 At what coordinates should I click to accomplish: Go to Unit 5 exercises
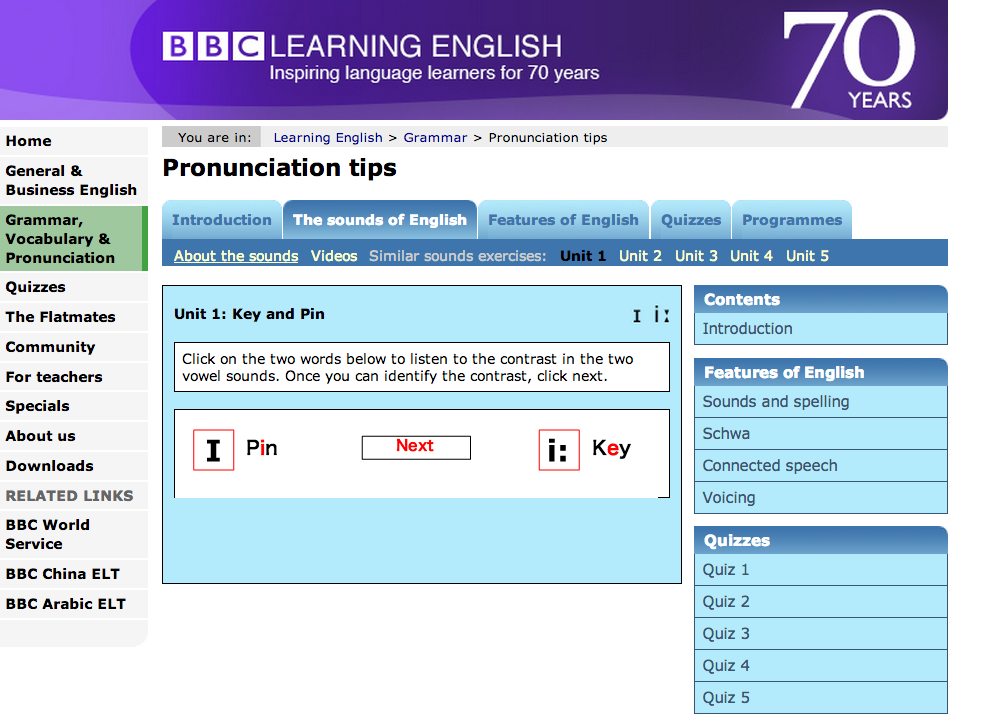click(x=807, y=256)
